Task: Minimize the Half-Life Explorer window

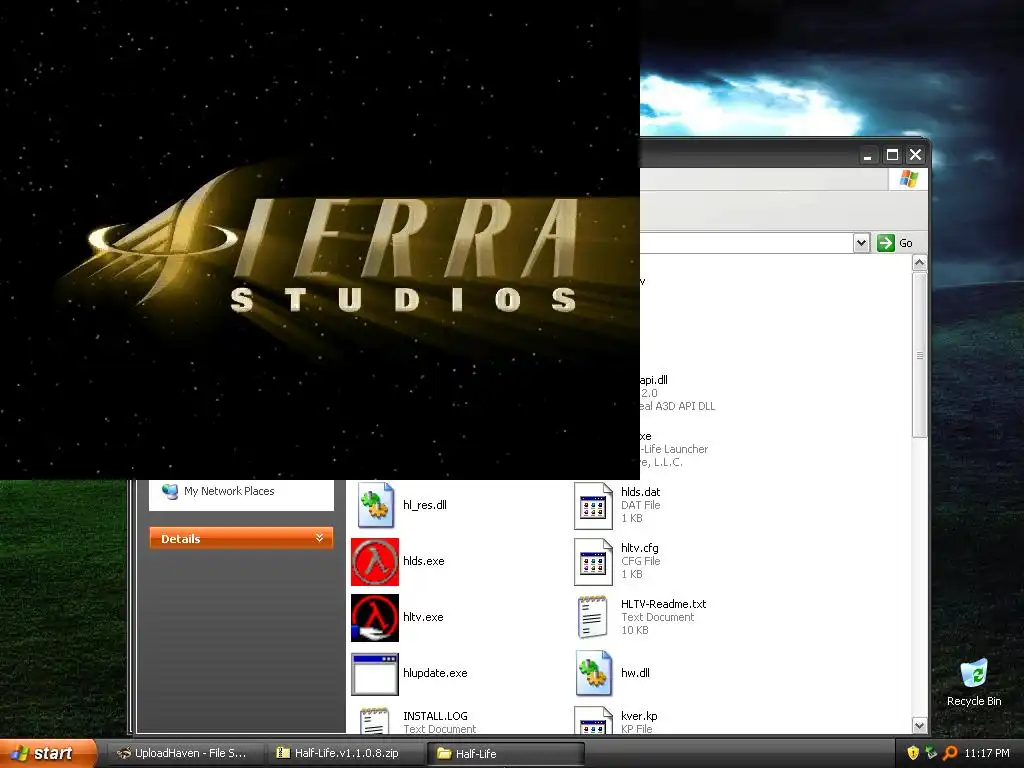Action: [x=868, y=155]
